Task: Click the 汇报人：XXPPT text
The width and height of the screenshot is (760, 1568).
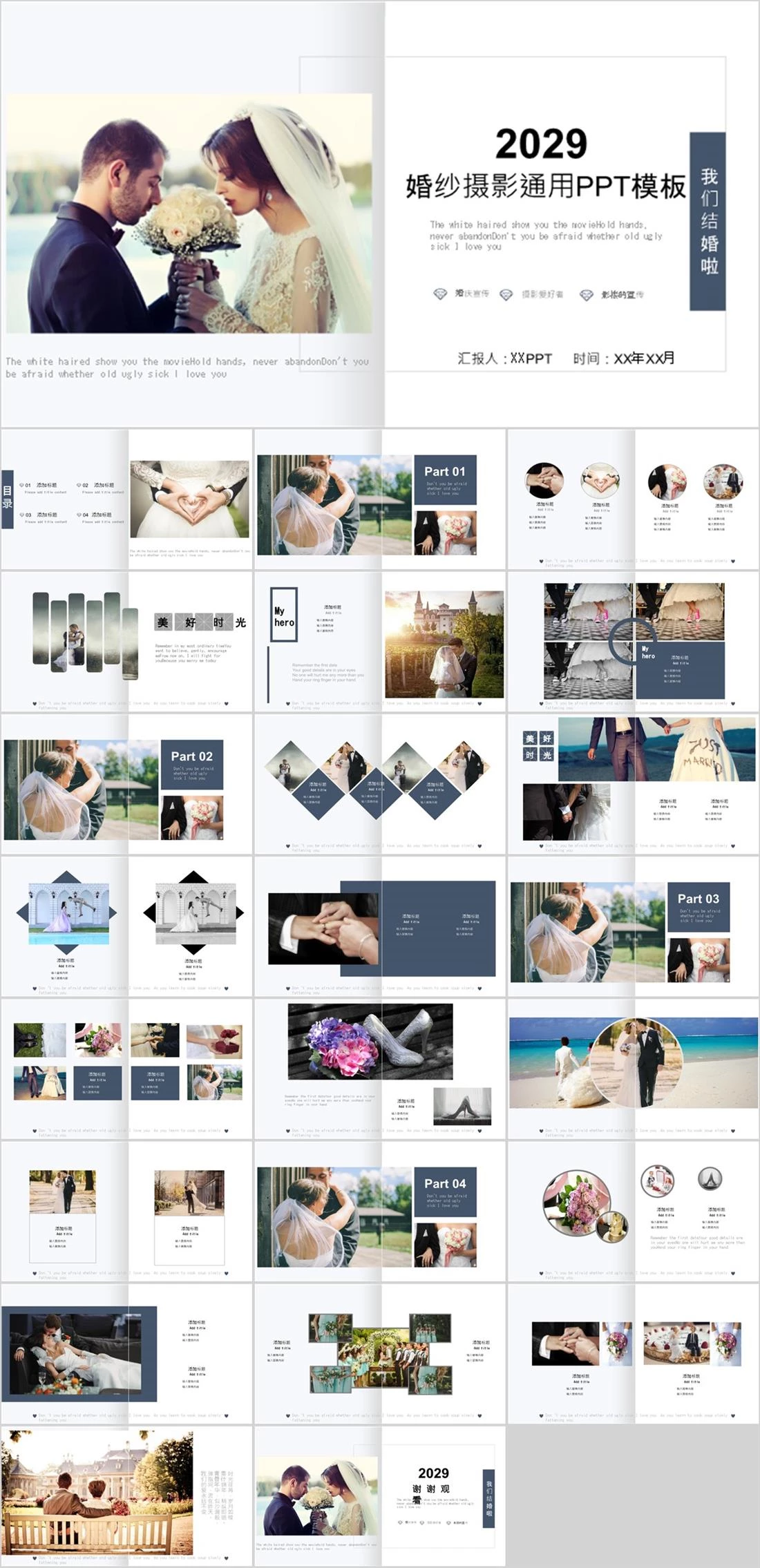Action: [504, 358]
